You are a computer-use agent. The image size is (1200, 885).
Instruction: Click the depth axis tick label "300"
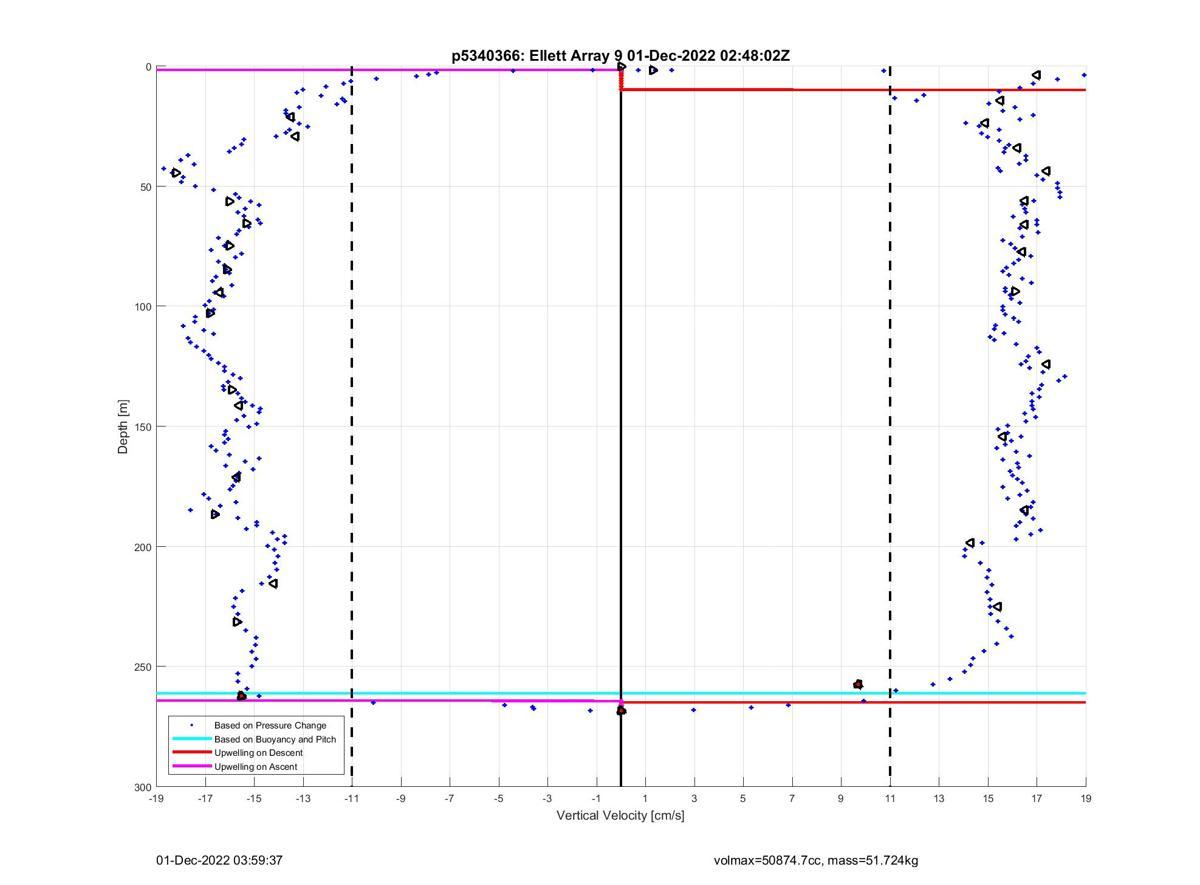[x=142, y=787]
